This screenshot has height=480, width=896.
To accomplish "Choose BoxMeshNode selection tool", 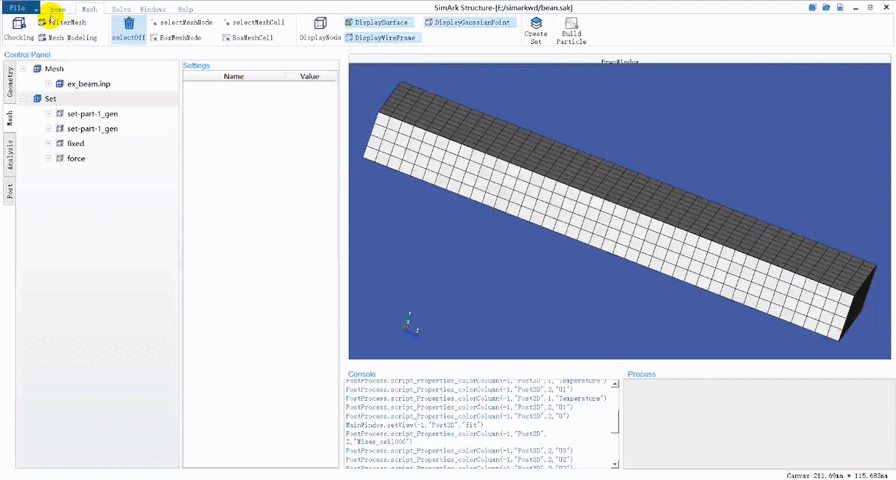I will [176, 38].
